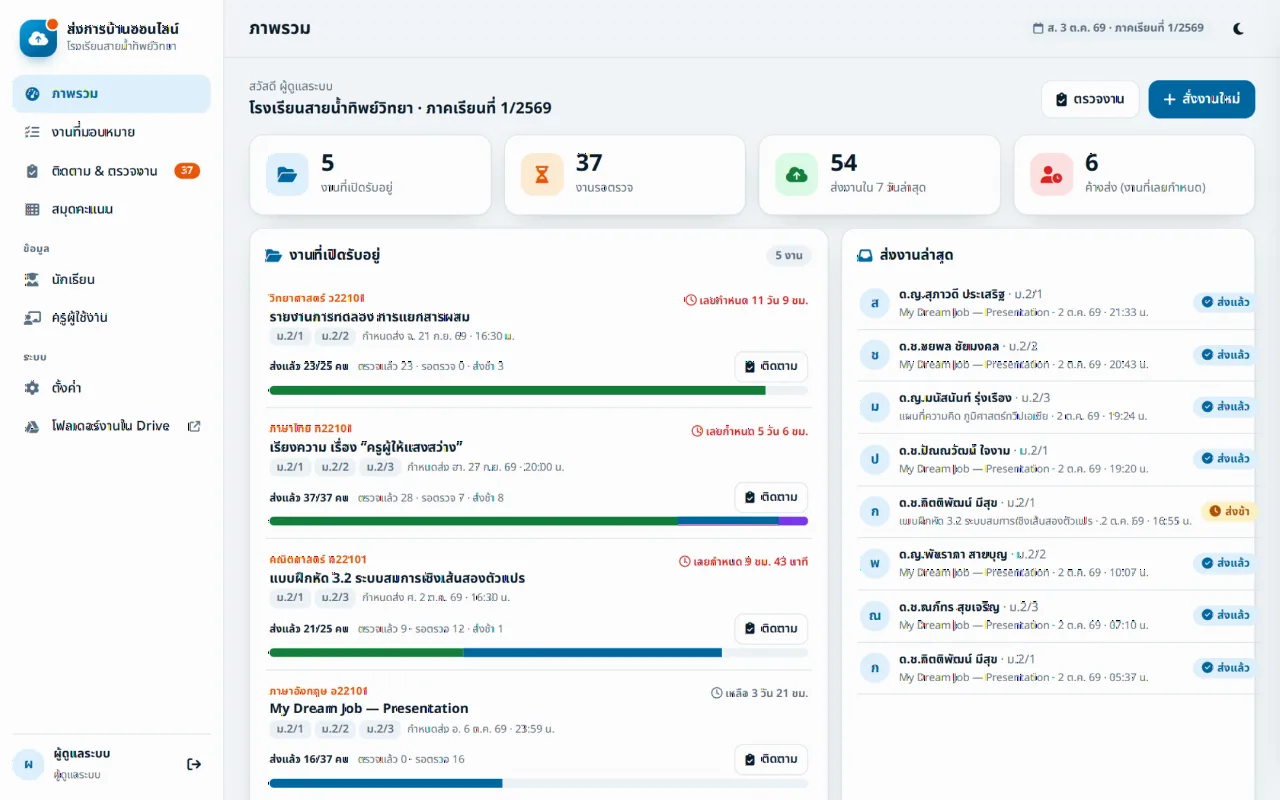Open สมุดคะแนน in the sidebar
This screenshot has width=1280, height=800.
(x=111, y=209)
